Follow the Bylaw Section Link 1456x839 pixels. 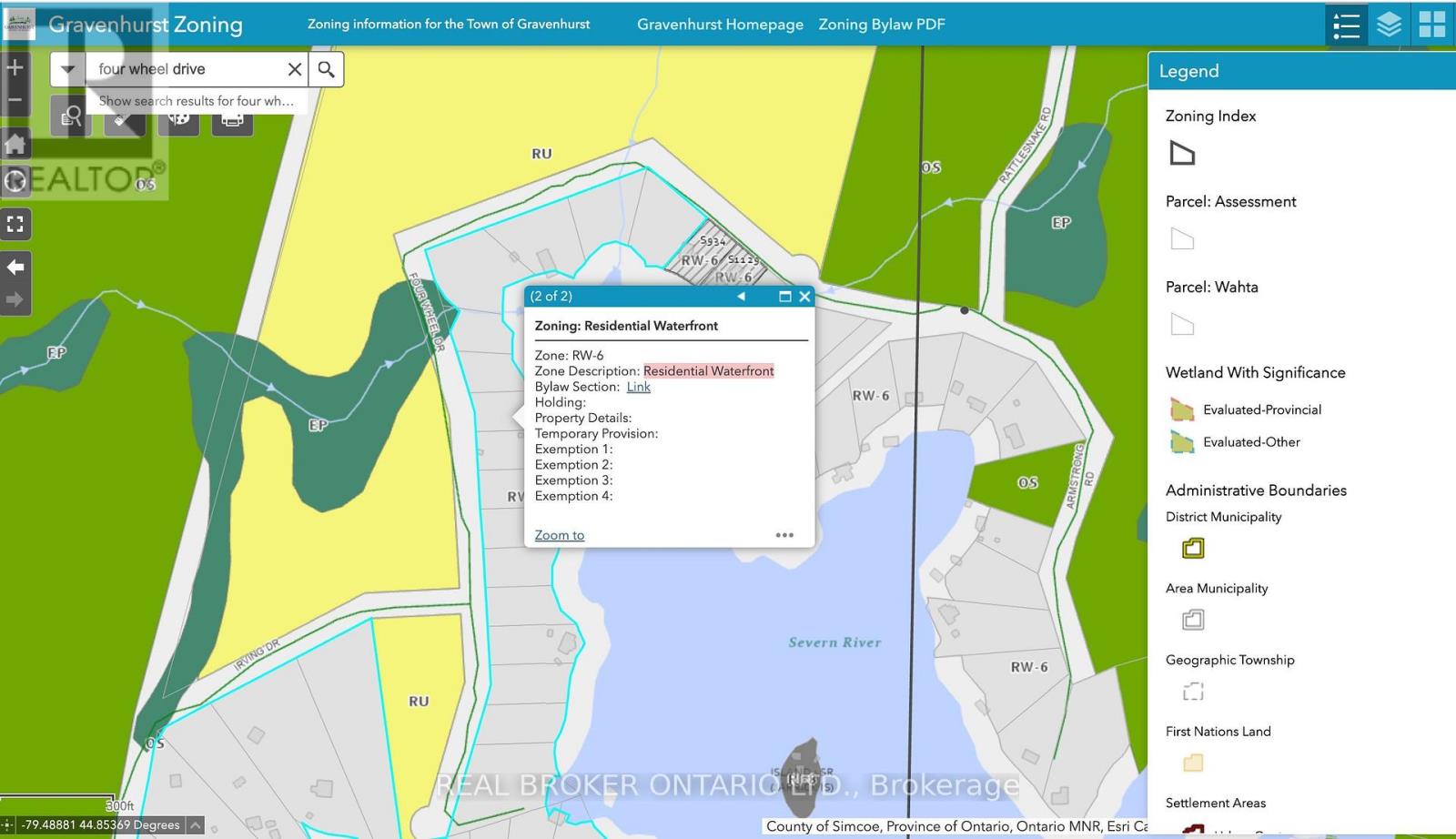tap(639, 387)
